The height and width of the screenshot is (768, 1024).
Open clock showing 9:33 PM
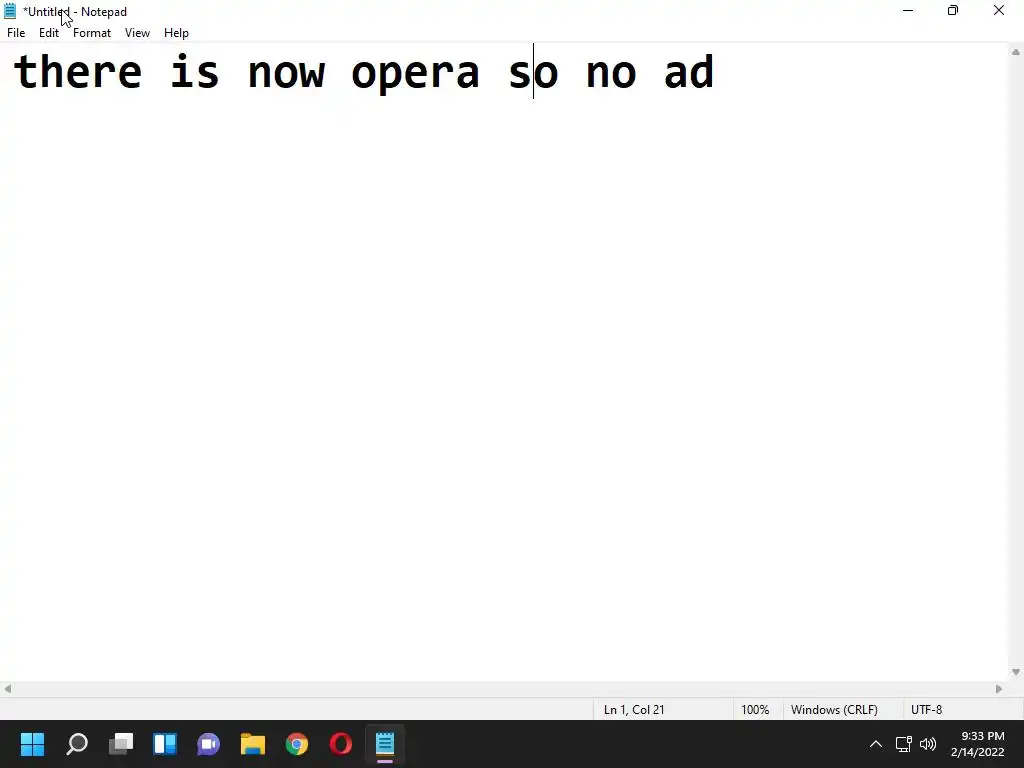(x=978, y=744)
